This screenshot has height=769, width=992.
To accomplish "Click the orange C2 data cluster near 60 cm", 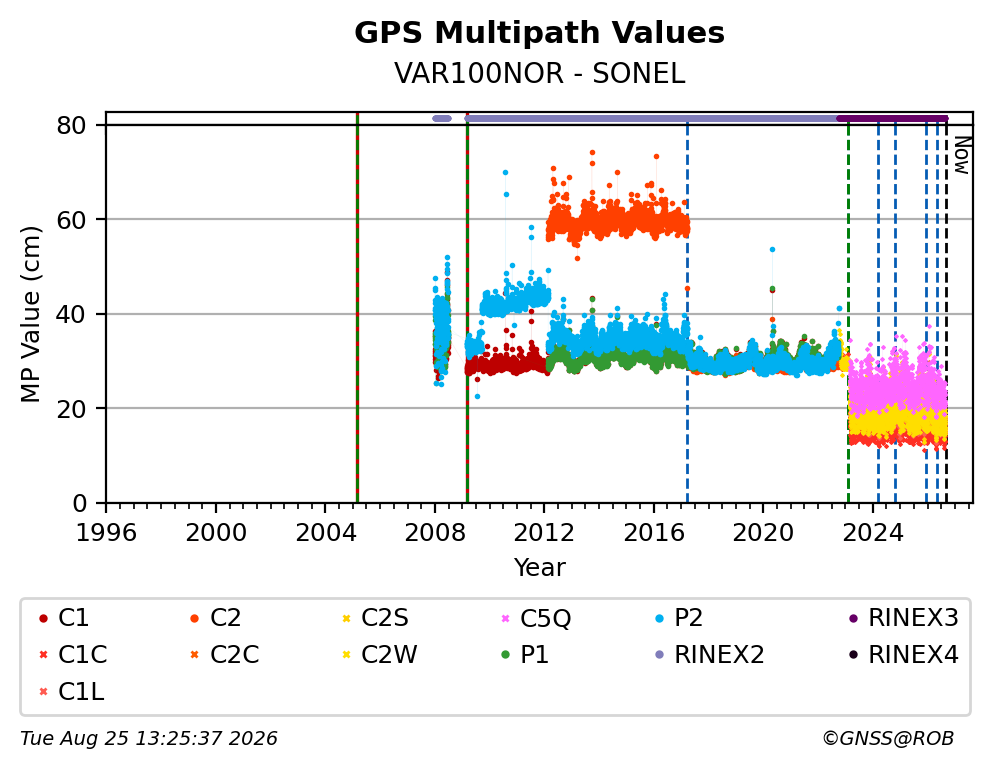I will 617,221.
